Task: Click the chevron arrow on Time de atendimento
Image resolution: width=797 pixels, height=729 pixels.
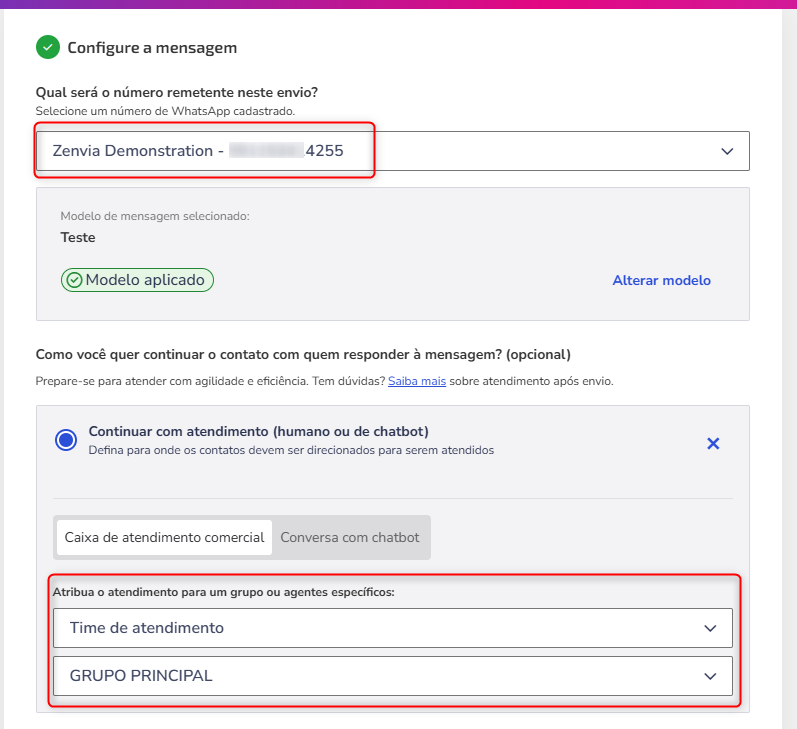Action: [710, 628]
